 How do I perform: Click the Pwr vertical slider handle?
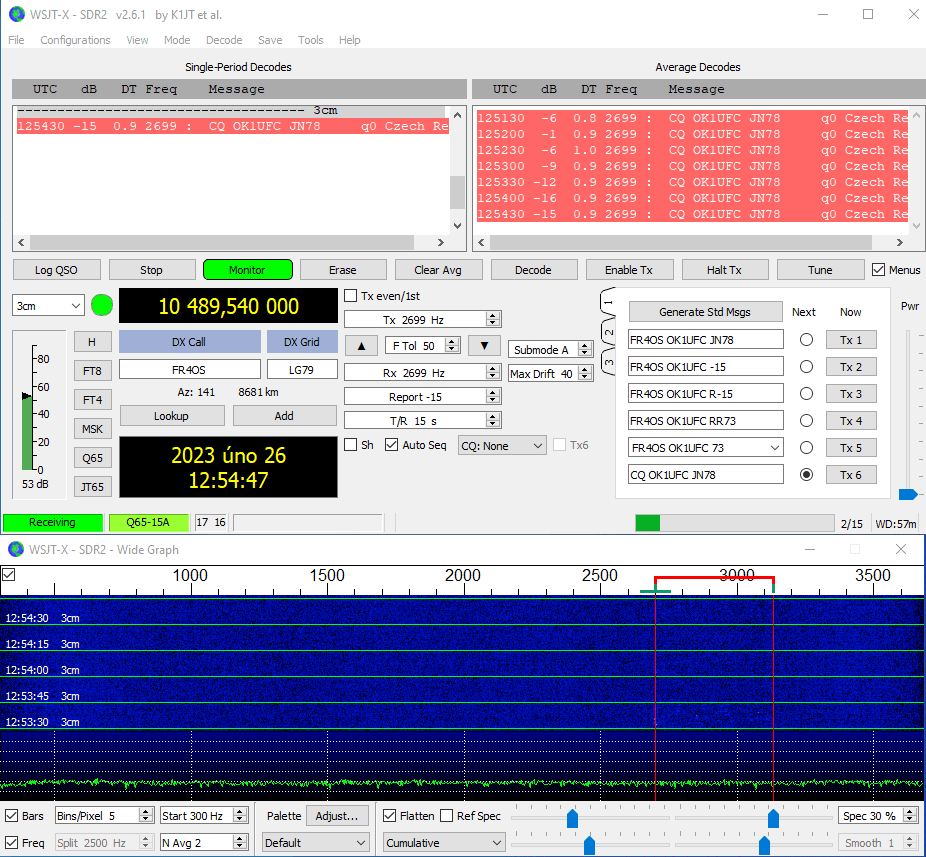coord(908,494)
